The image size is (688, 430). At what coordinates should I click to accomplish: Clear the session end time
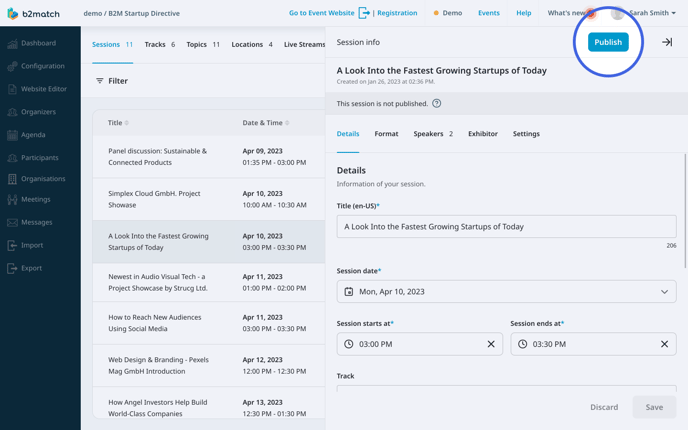[x=664, y=344]
